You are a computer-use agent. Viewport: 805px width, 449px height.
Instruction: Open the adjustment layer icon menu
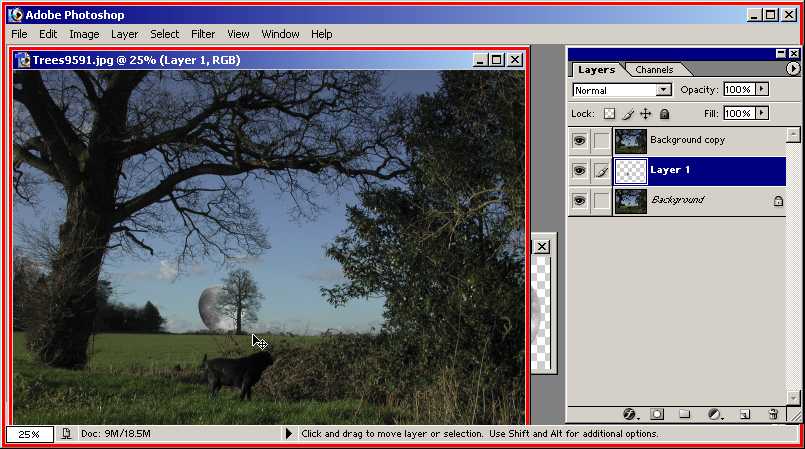[714, 414]
